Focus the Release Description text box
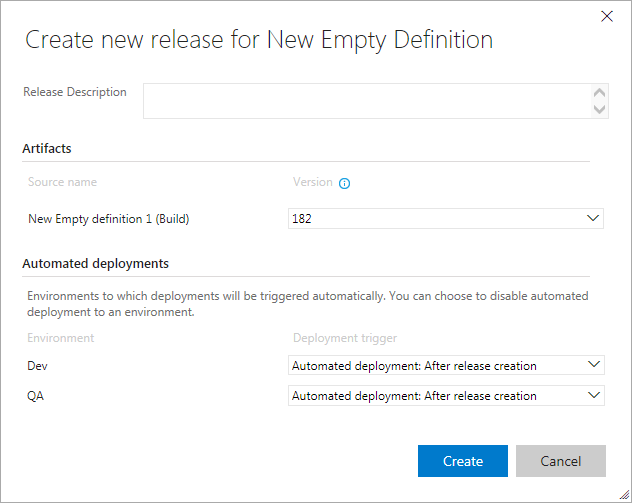 point(366,101)
